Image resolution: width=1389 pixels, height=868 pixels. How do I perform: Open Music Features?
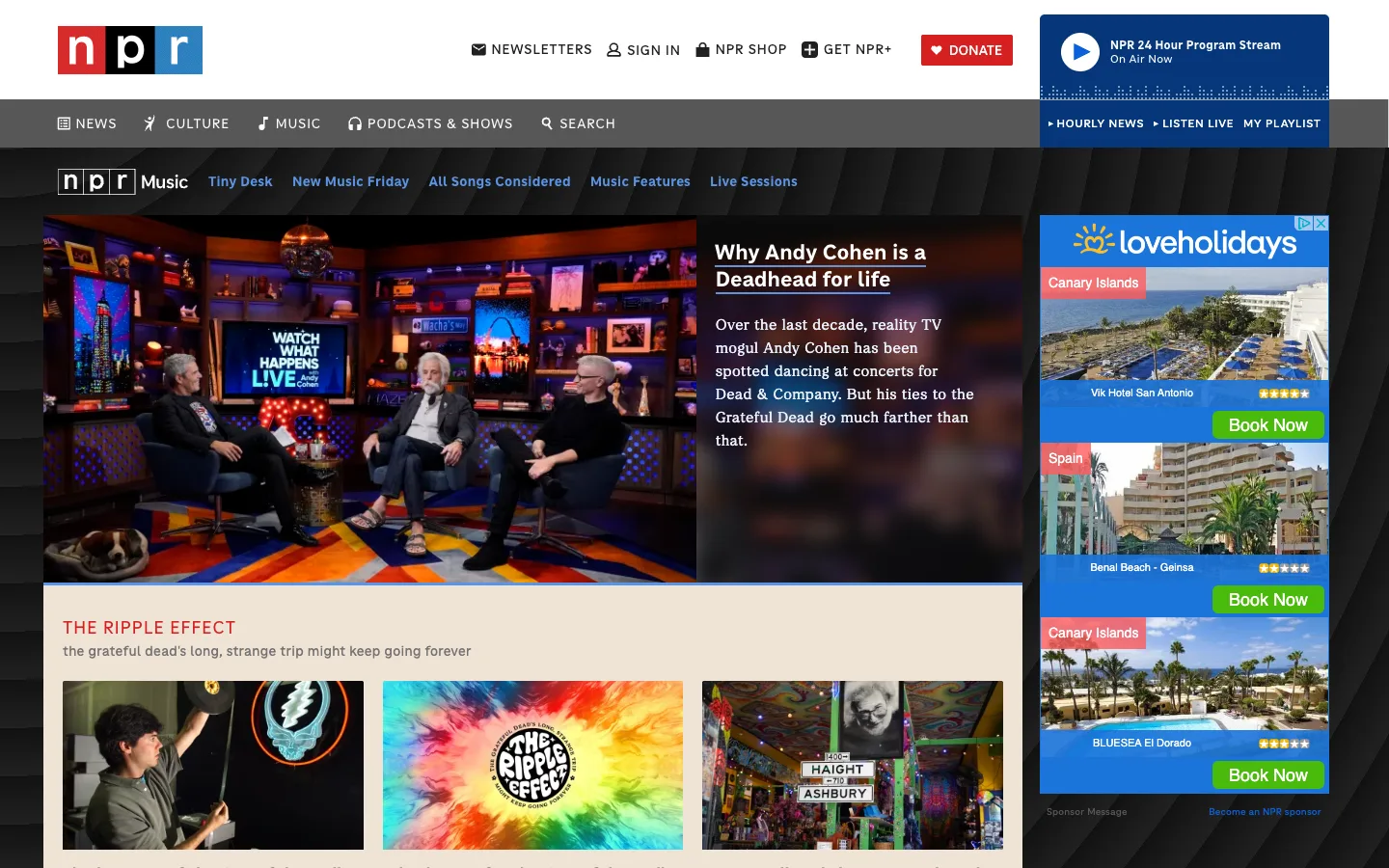point(640,181)
